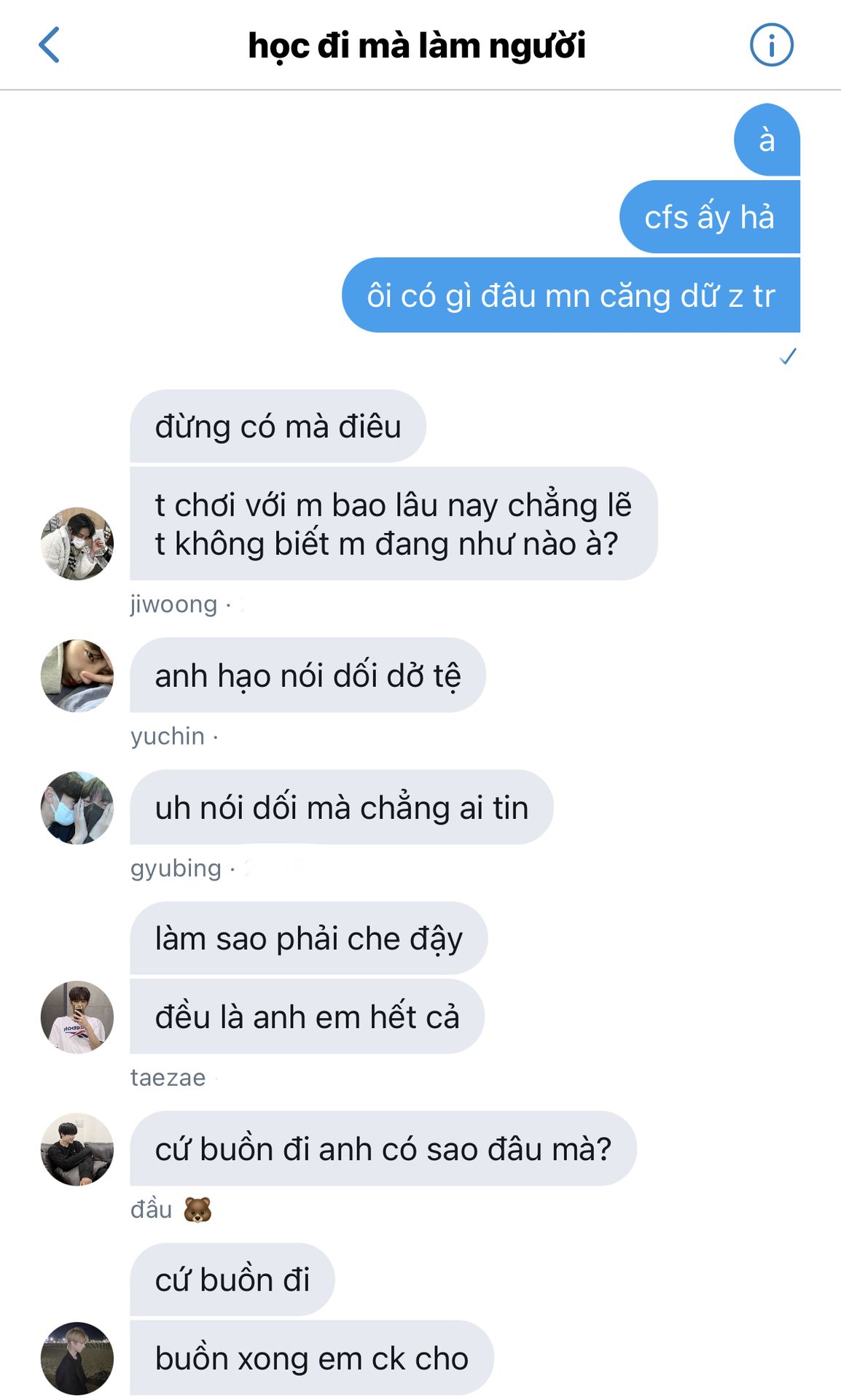Image resolution: width=841 pixels, height=1400 pixels.
Task: Open the bottom dark night avatar
Action: tap(77, 1358)
